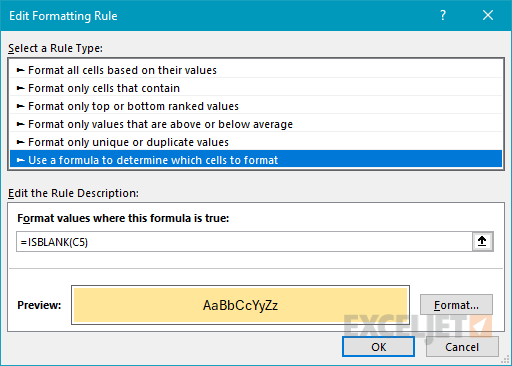This screenshot has height=366, width=512.
Task: Select 'Format only unique or duplicate values'
Action: pyautogui.click(x=256, y=142)
